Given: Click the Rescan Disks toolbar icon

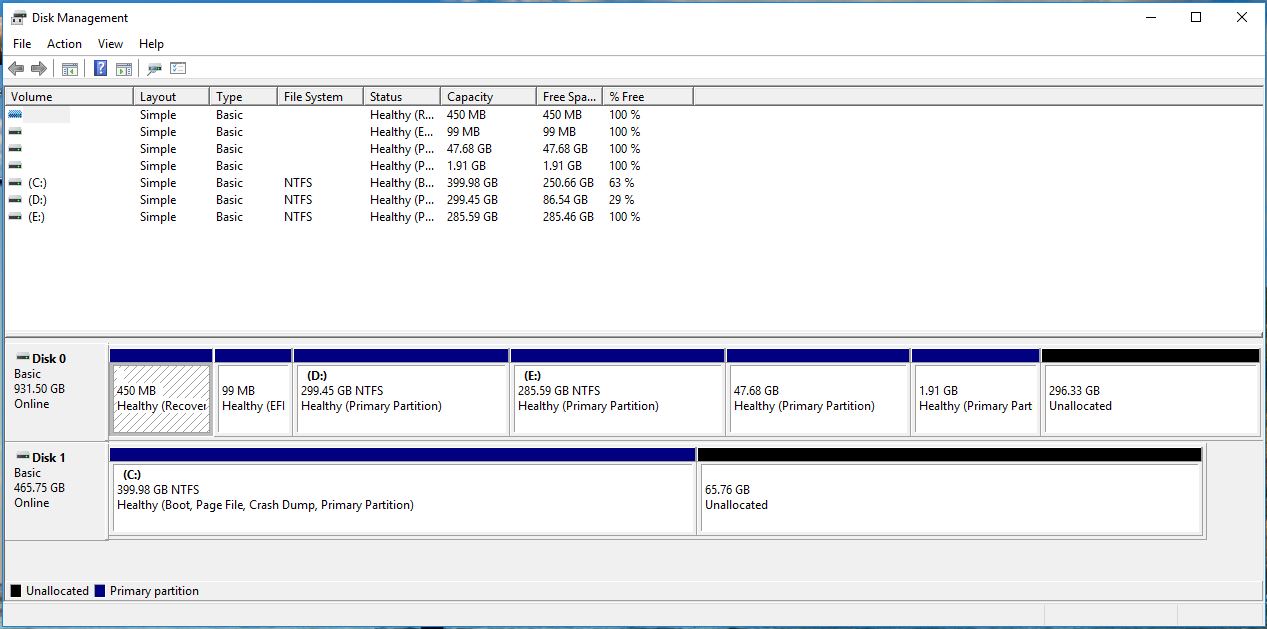Looking at the screenshot, I should [154, 69].
